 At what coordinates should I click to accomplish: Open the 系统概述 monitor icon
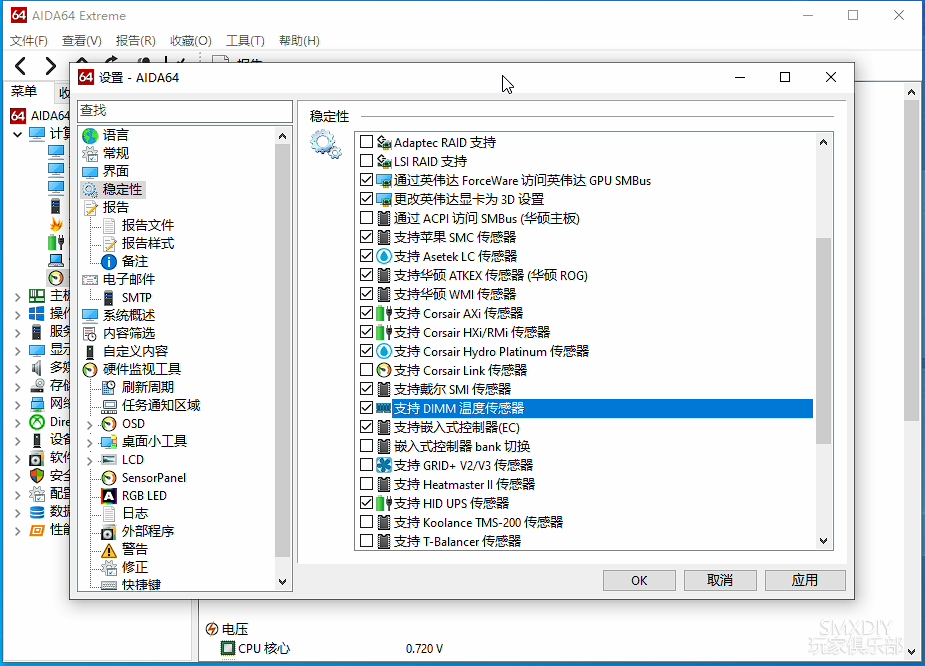click(90, 316)
